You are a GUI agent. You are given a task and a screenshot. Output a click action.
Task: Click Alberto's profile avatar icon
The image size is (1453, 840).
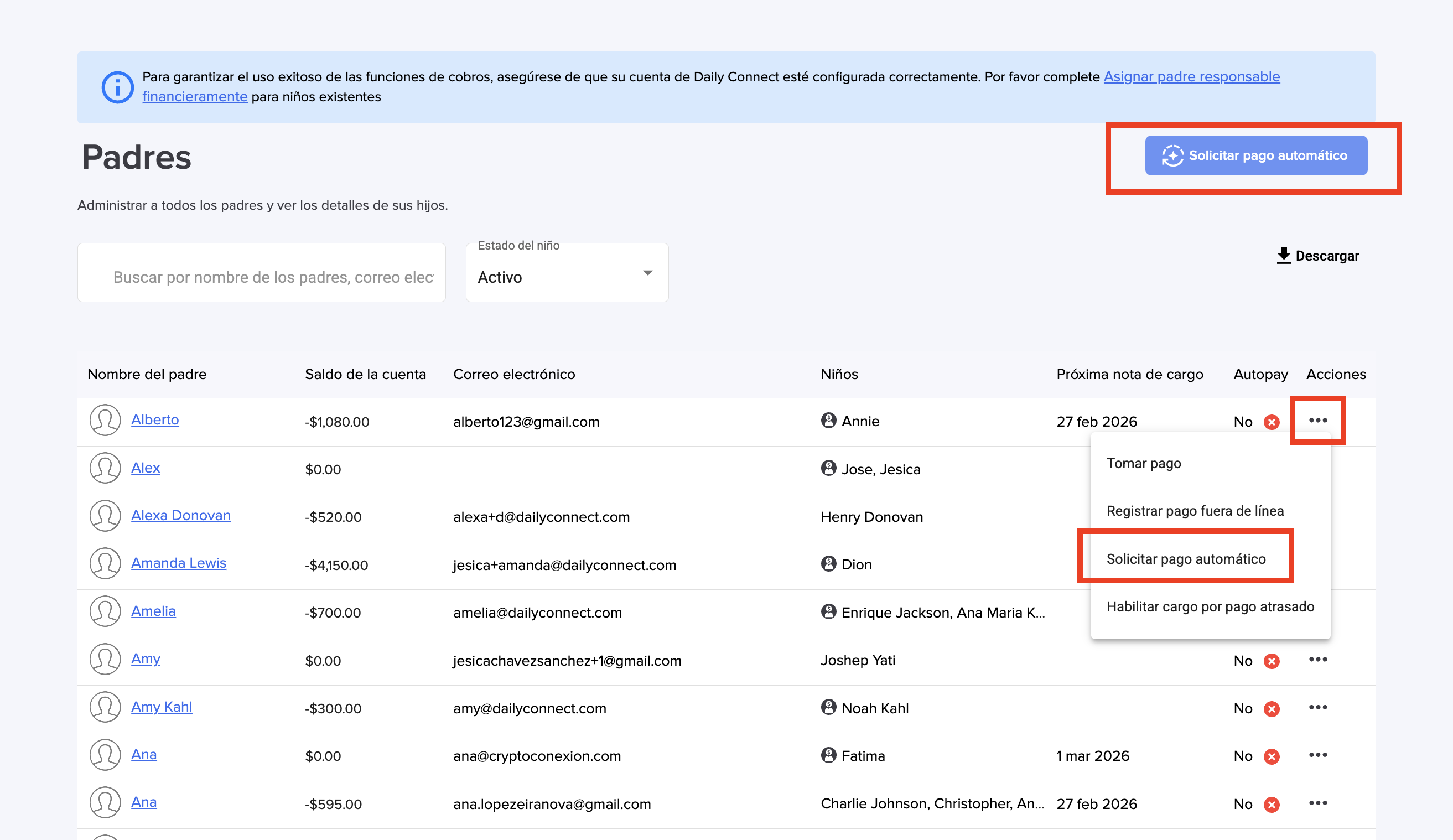click(105, 421)
